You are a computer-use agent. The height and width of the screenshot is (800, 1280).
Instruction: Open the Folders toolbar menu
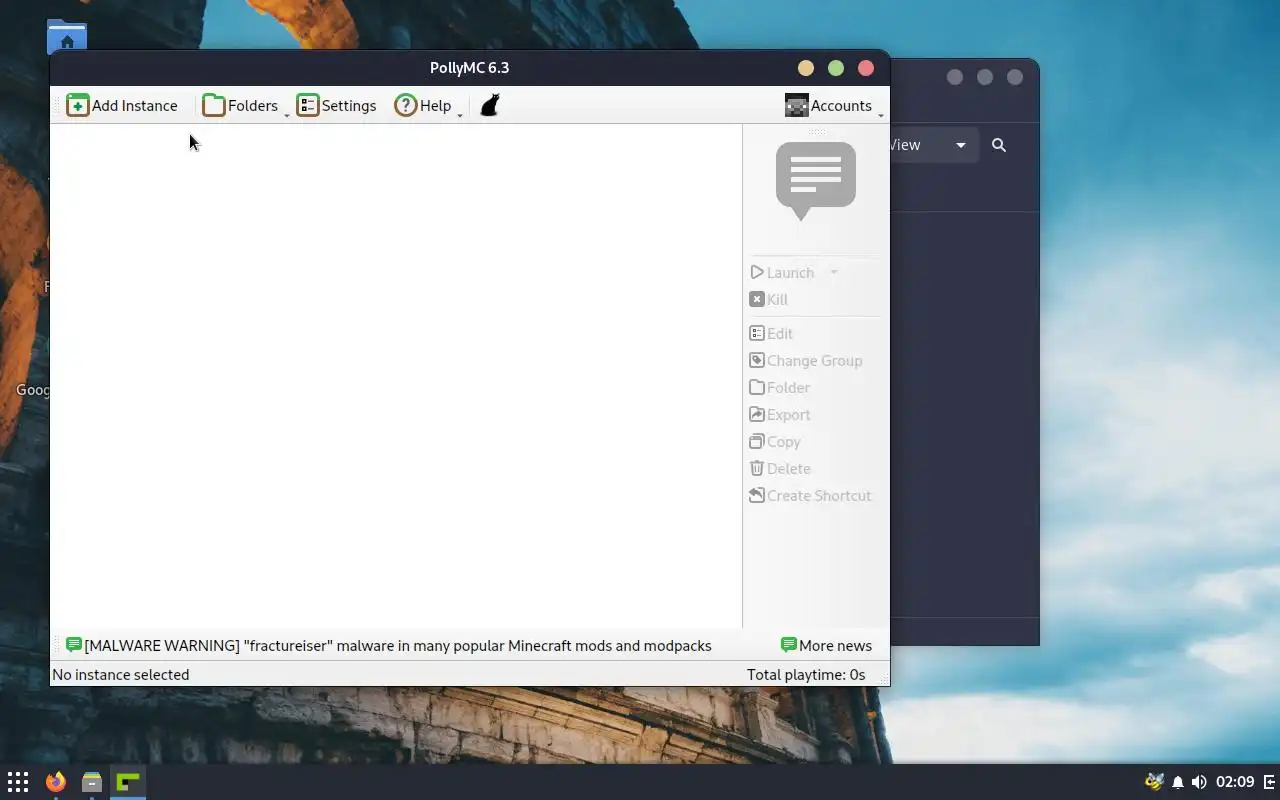click(x=240, y=105)
